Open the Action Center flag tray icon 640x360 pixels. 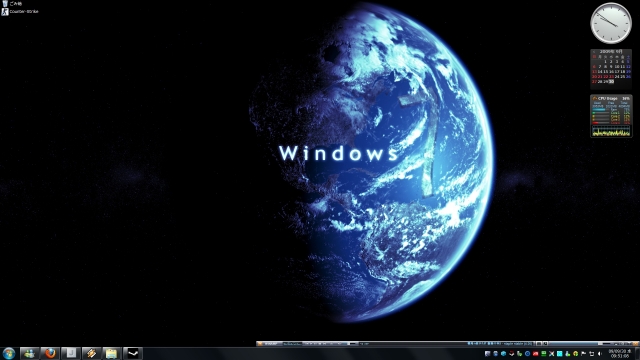(x=583, y=353)
